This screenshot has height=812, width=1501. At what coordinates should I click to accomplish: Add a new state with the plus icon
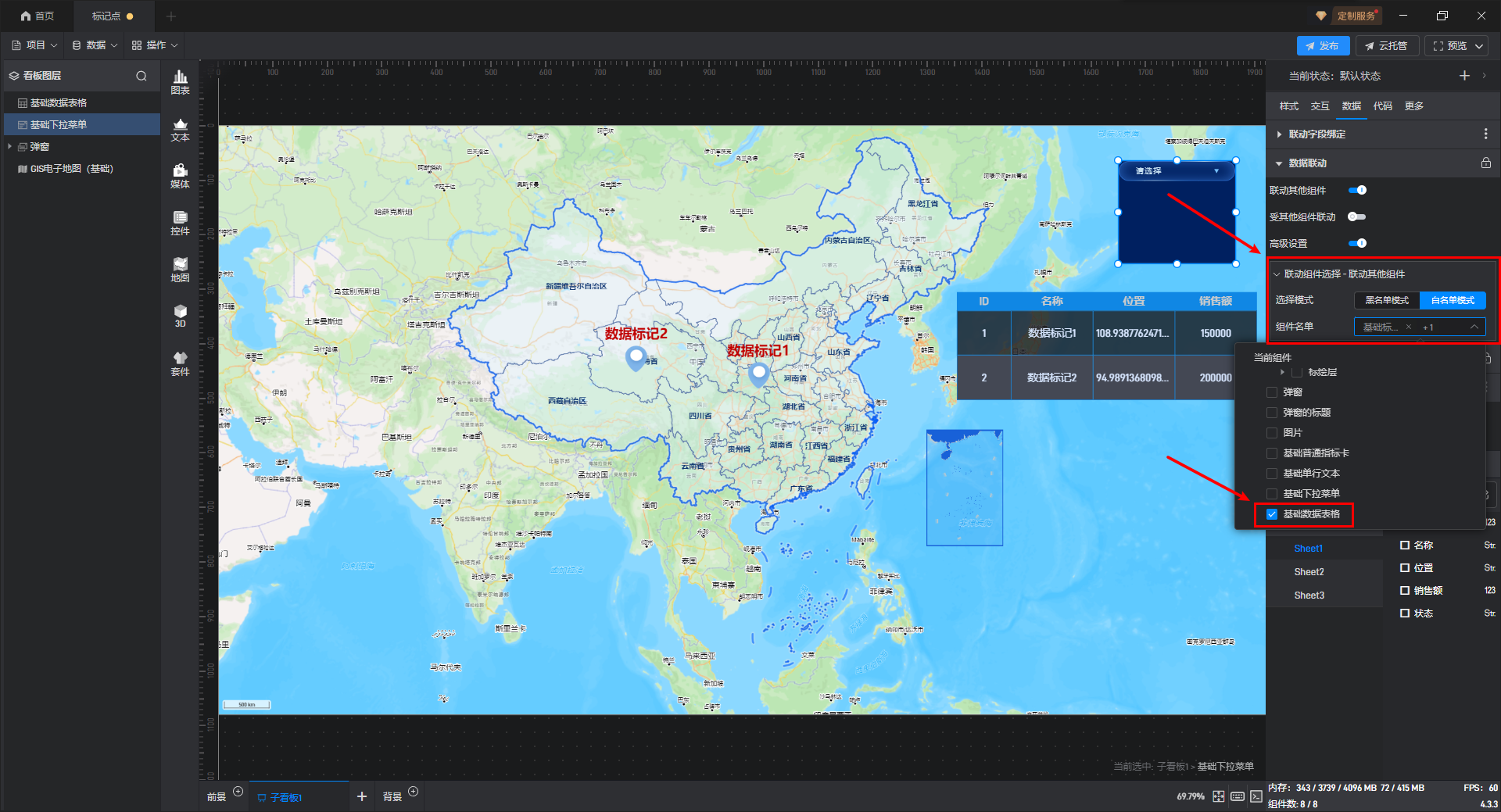tap(1464, 76)
